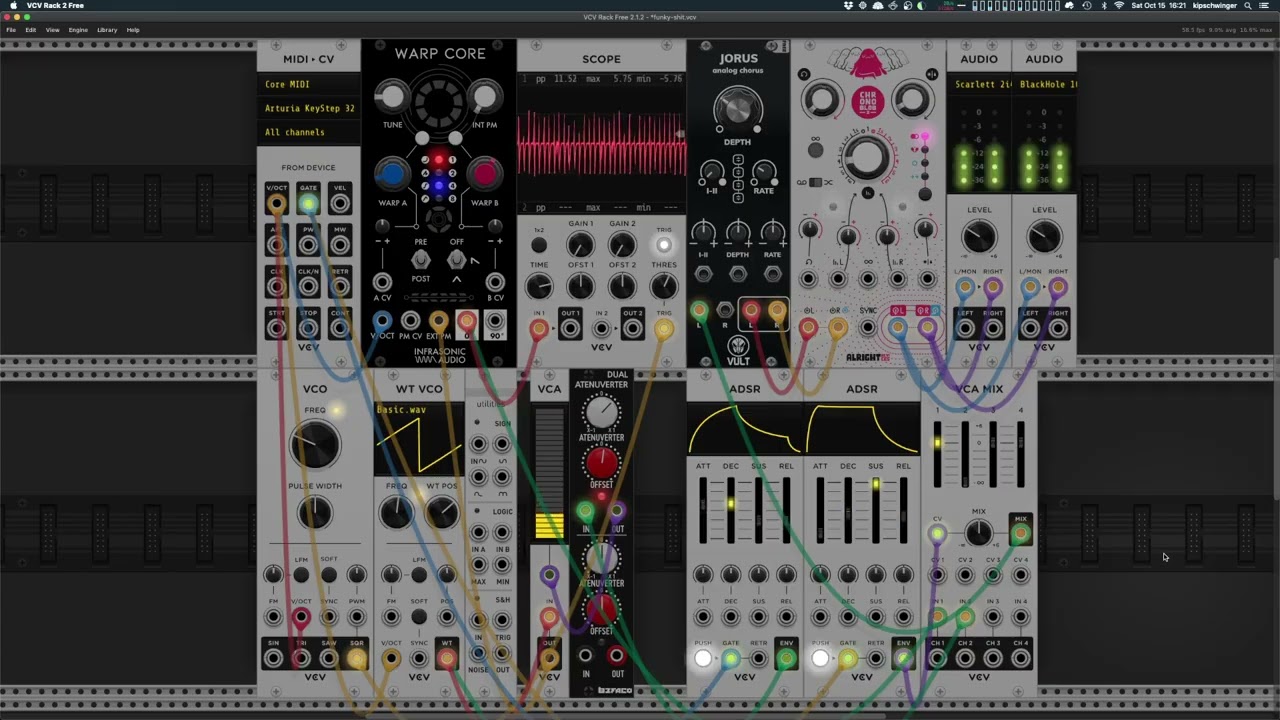Click the red WARP B knob
Image resolution: width=1280 pixels, height=720 pixels.
tap(485, 175)
